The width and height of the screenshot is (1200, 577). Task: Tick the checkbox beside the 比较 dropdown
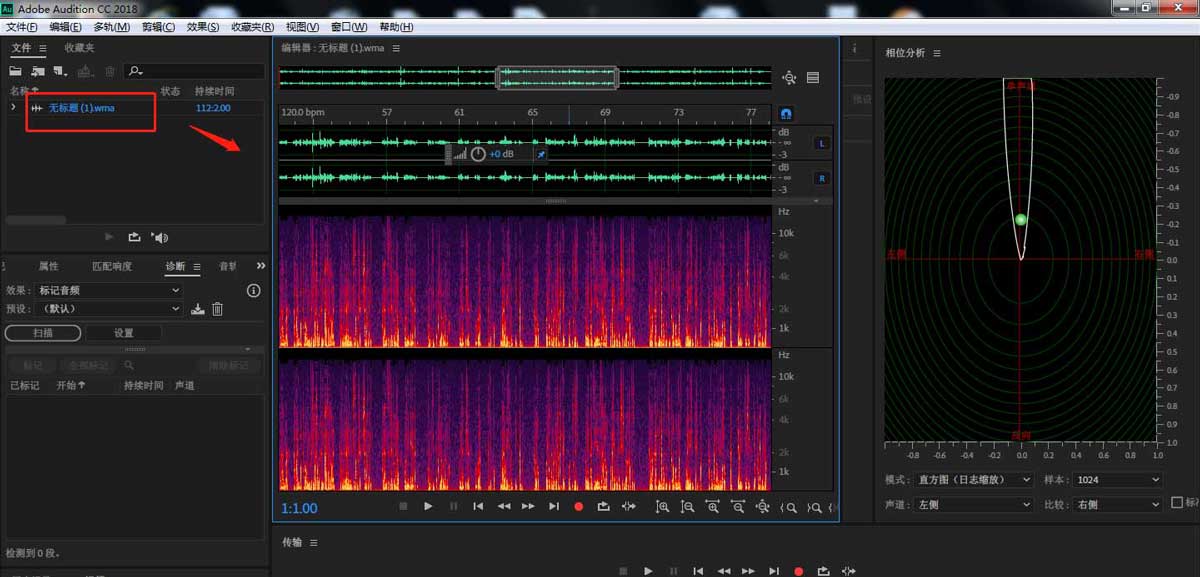(x=1177, y=504)
